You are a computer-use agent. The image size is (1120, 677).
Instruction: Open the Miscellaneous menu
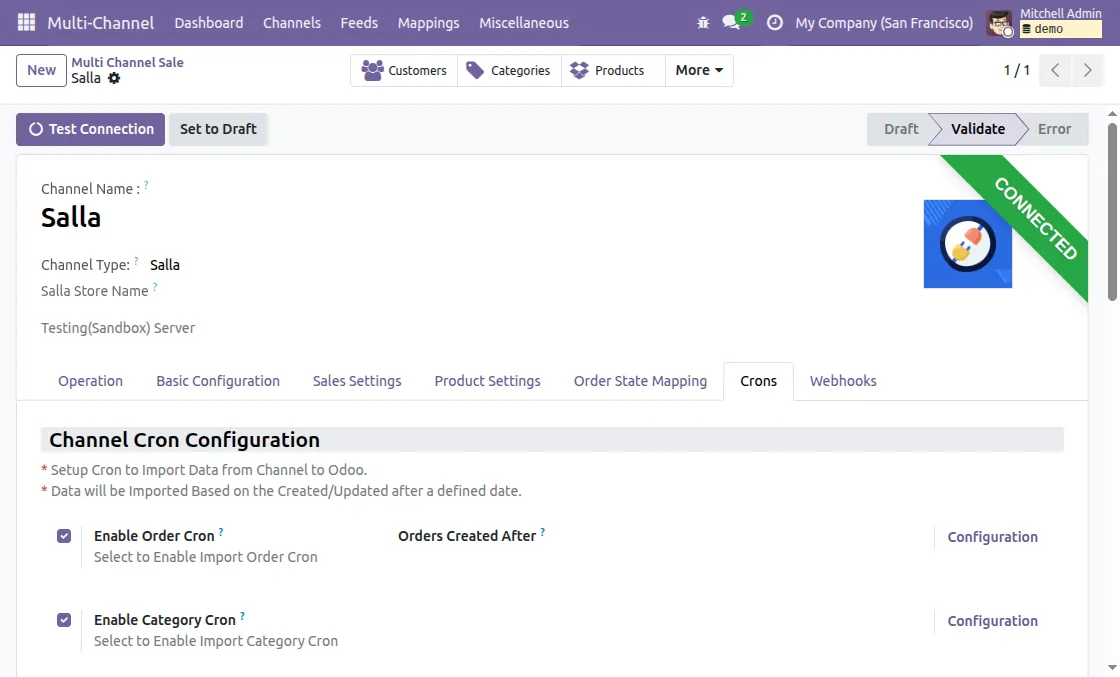(x=524, y=23)
